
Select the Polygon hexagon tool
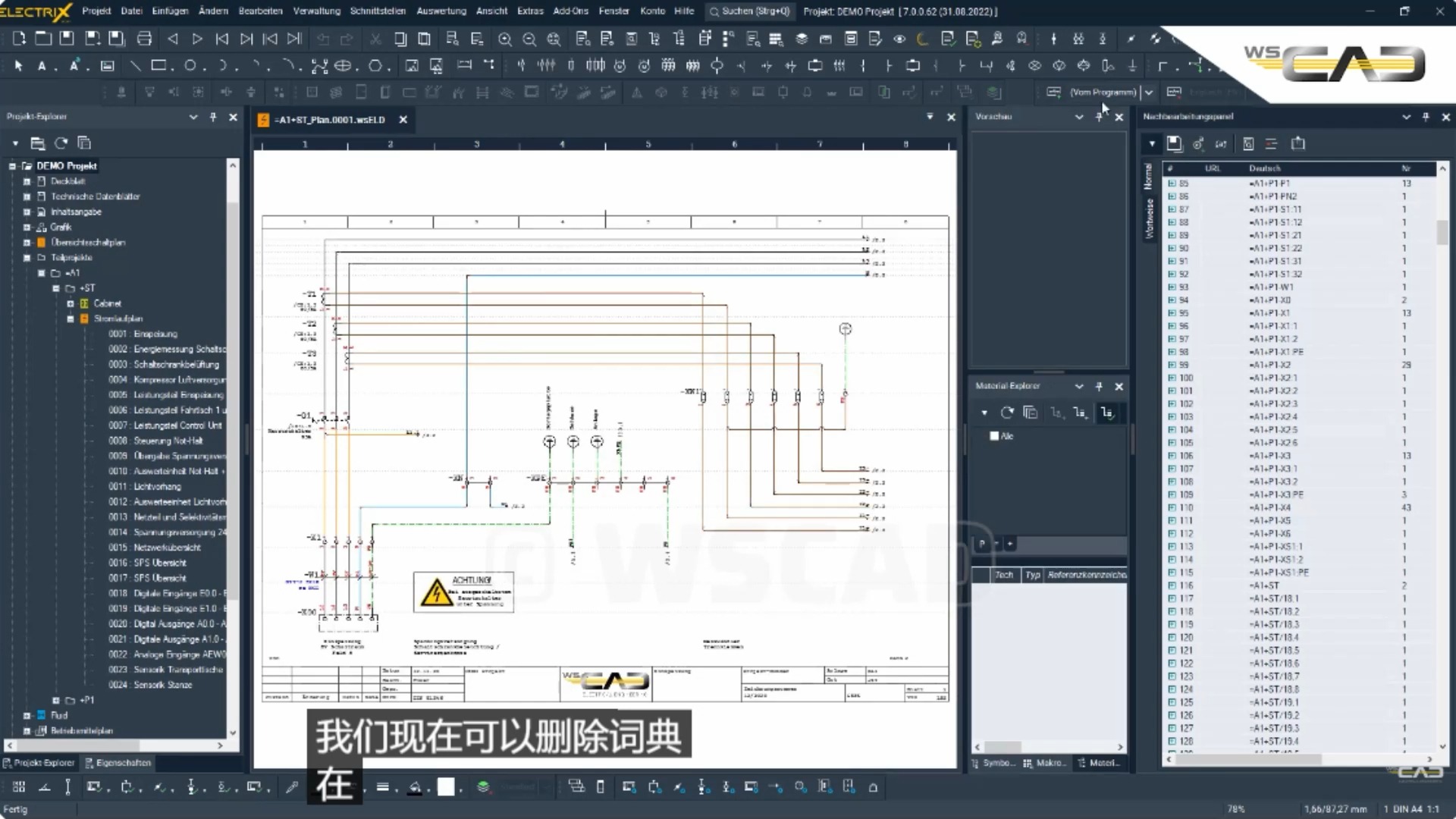point(375,66)
